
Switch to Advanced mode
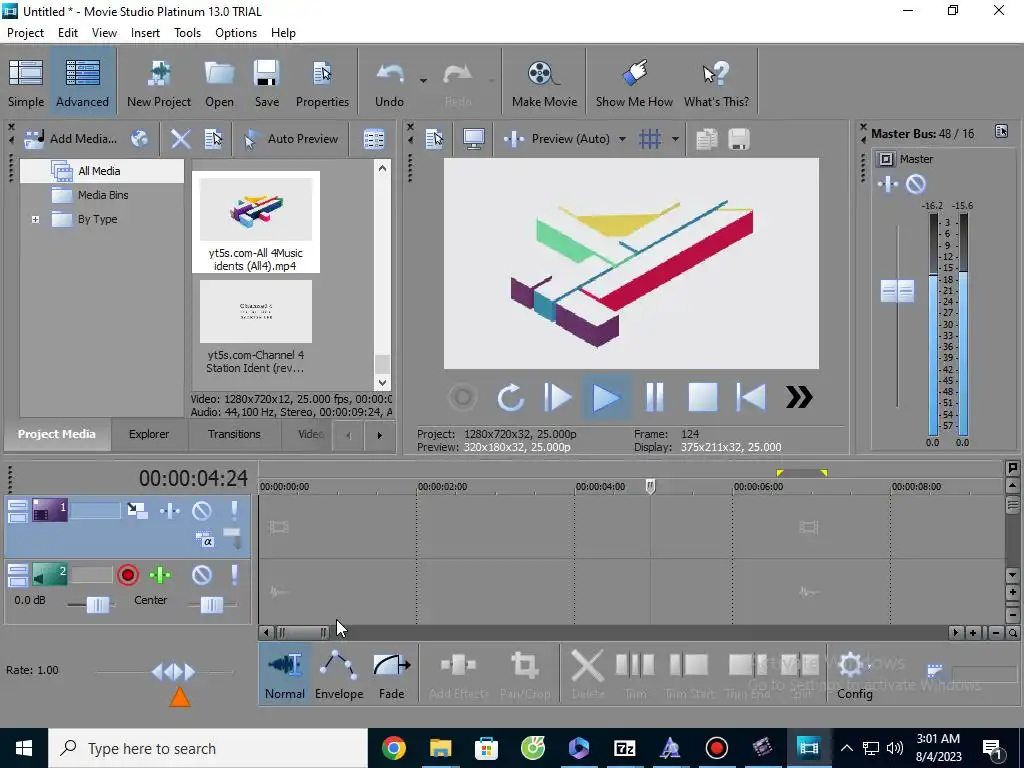[x=82, y=82]
